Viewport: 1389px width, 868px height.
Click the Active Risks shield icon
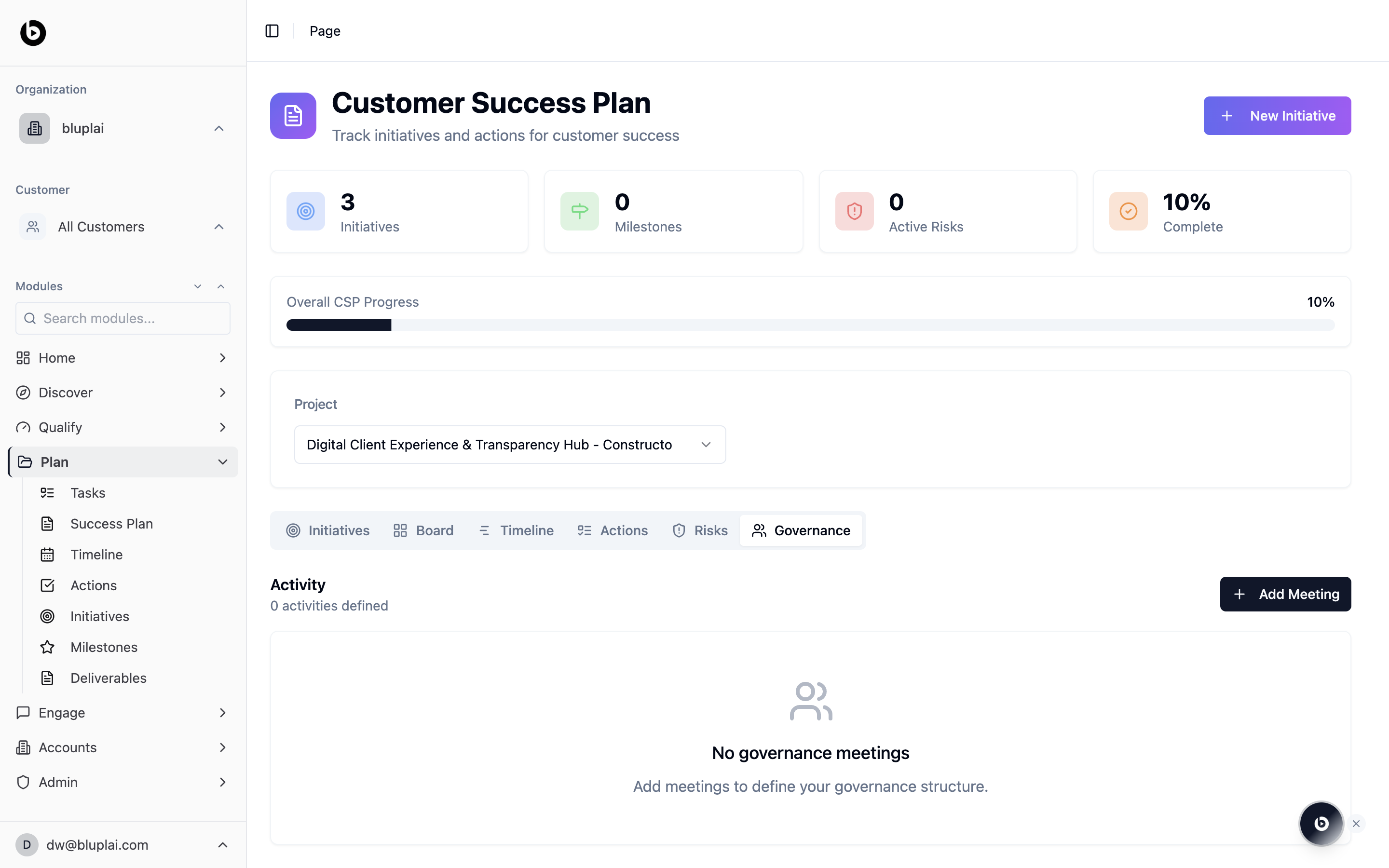point(854,211)
